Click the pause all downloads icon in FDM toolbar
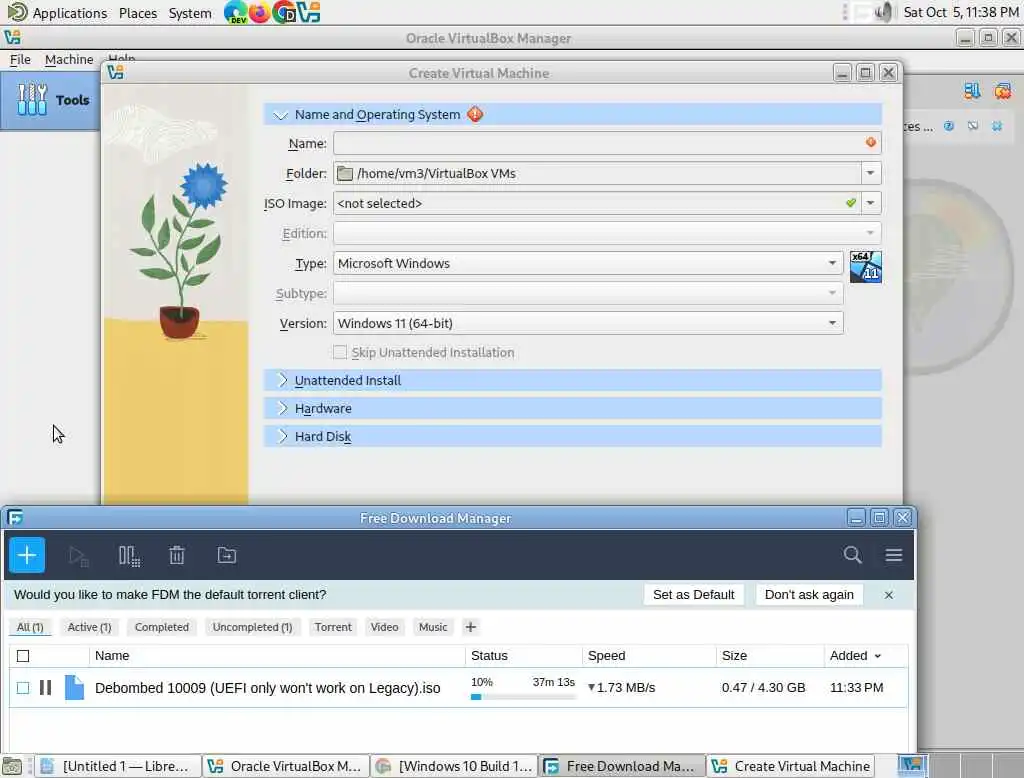The height and width of the screenshot is (778, 1024). (x=129, y=556)
